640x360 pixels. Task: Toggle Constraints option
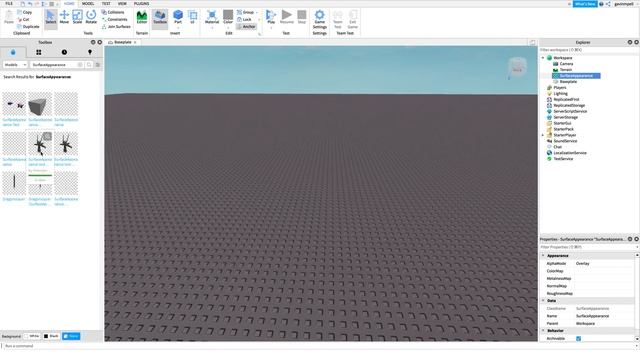tap(114, 19)
